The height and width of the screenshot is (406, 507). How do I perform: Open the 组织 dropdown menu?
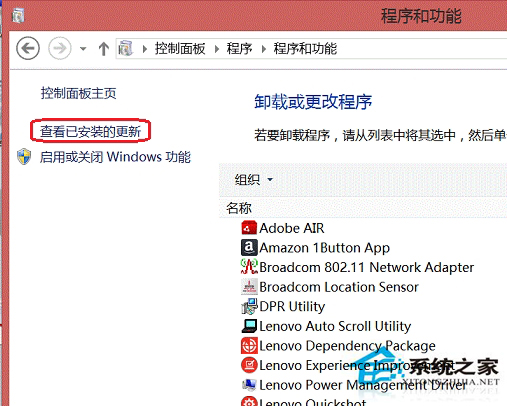(254, 180)
